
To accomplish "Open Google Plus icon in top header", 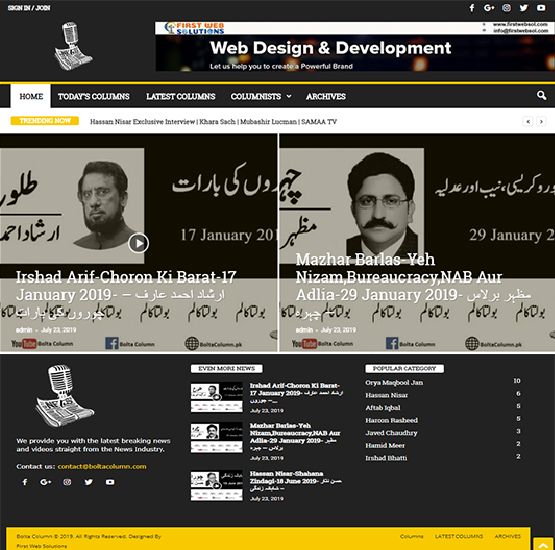I will click(489, 8).
